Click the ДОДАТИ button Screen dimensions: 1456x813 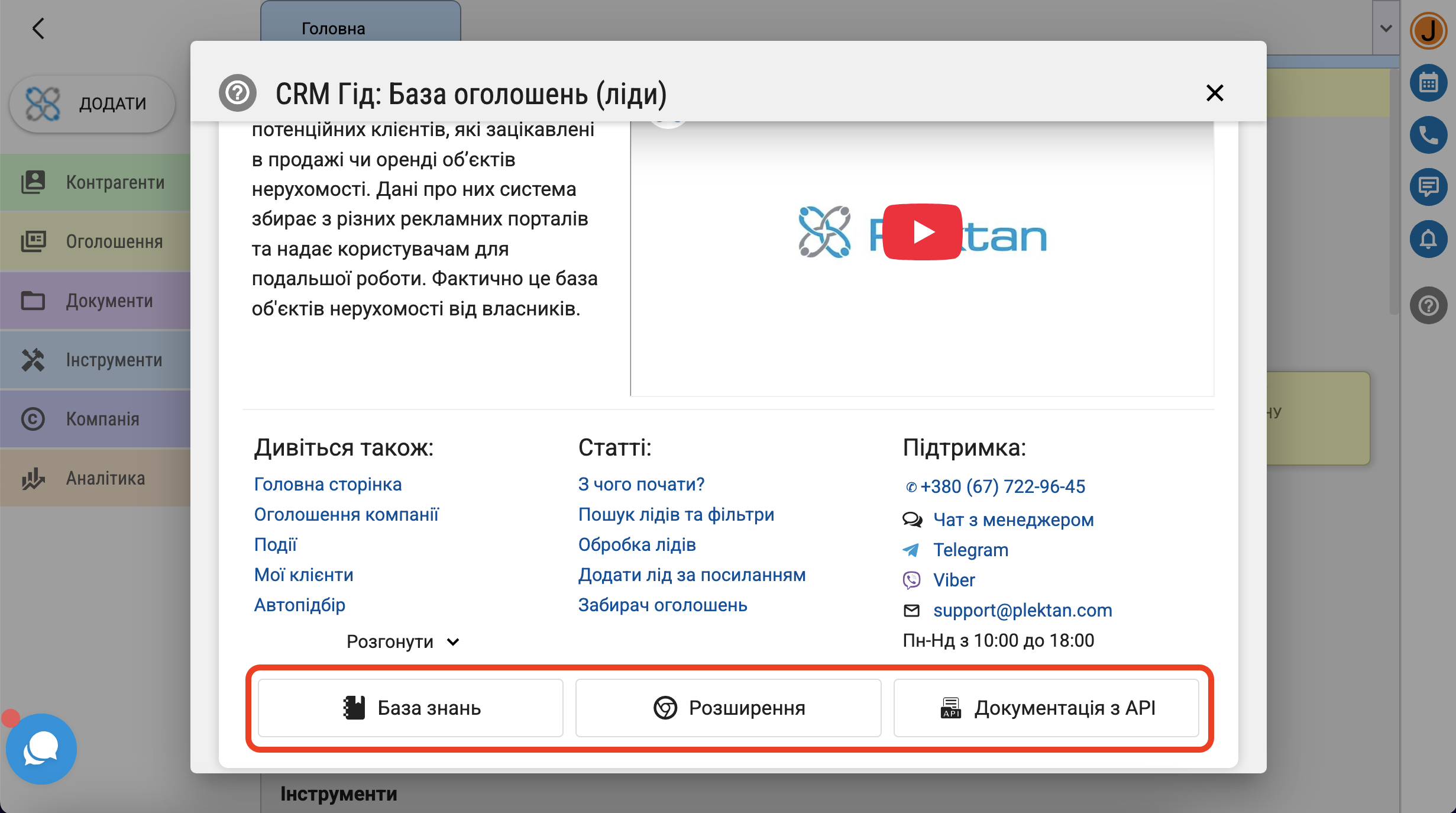(92, 104)
